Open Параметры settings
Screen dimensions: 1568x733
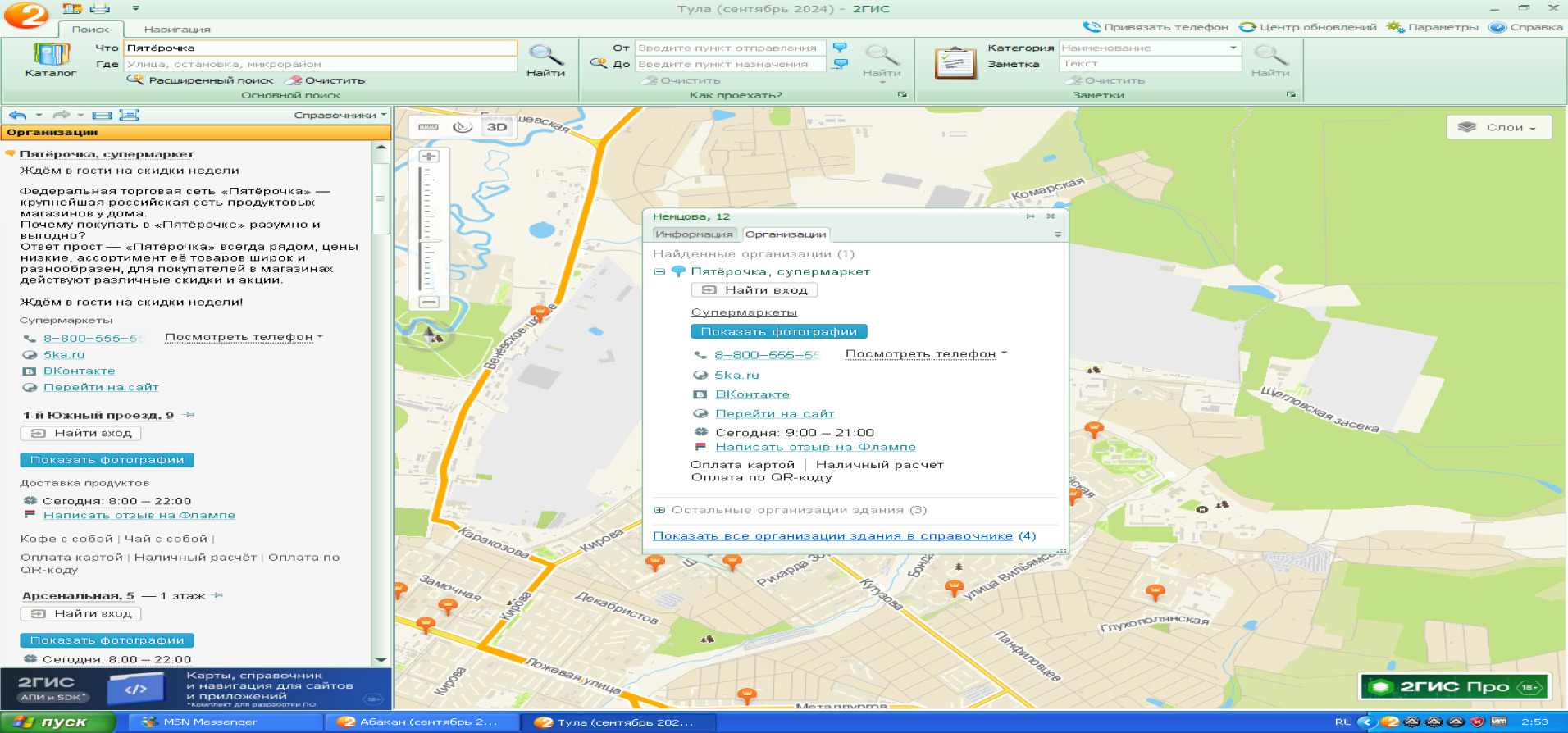(1432, 27)
